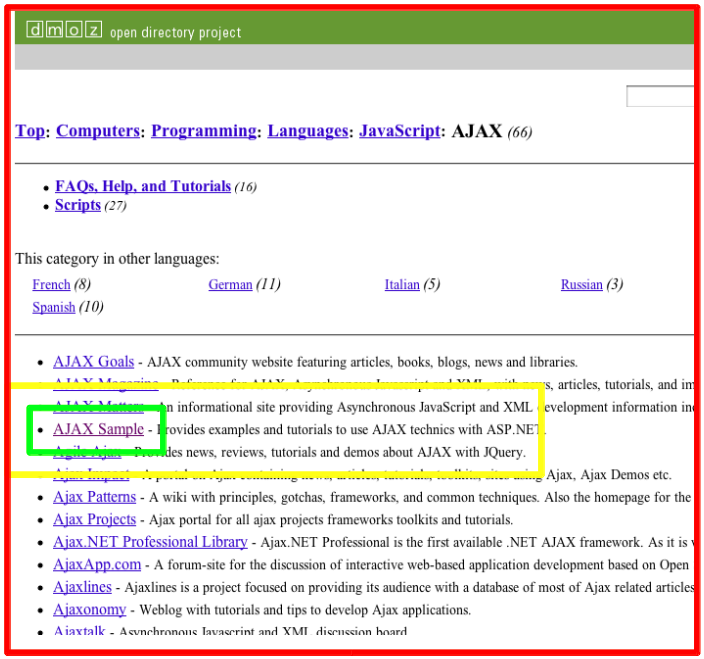Open the Ajax.NET Professional Library link

[150, 542]
